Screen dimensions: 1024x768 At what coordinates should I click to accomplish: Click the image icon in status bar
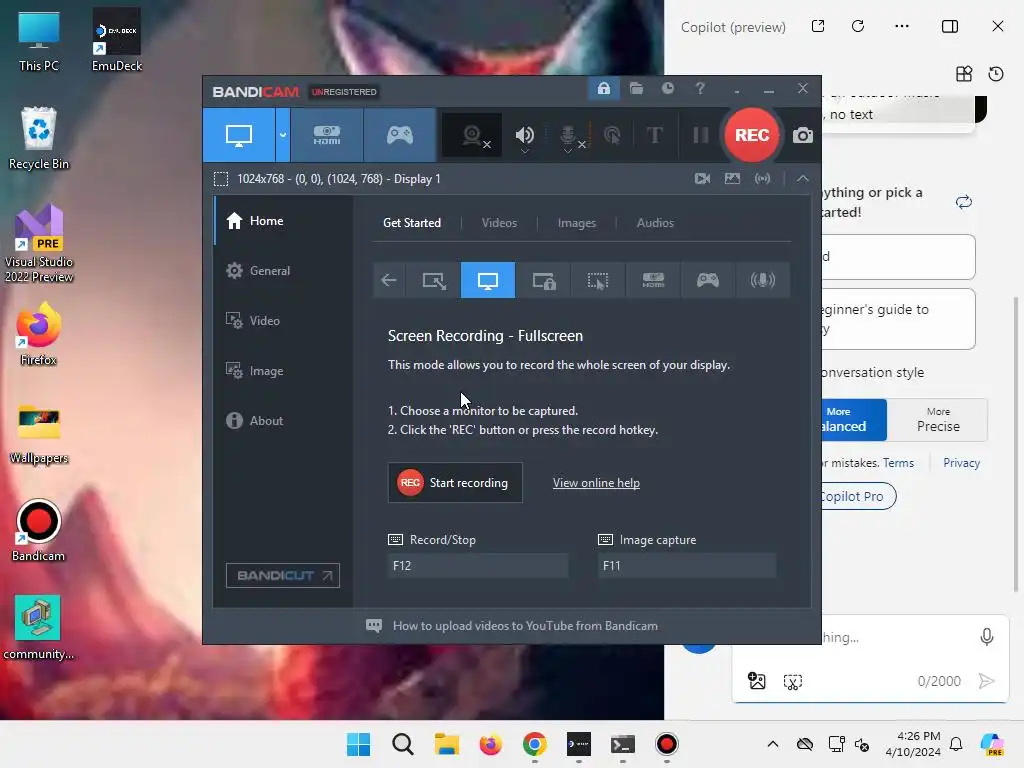coord(732,178)
